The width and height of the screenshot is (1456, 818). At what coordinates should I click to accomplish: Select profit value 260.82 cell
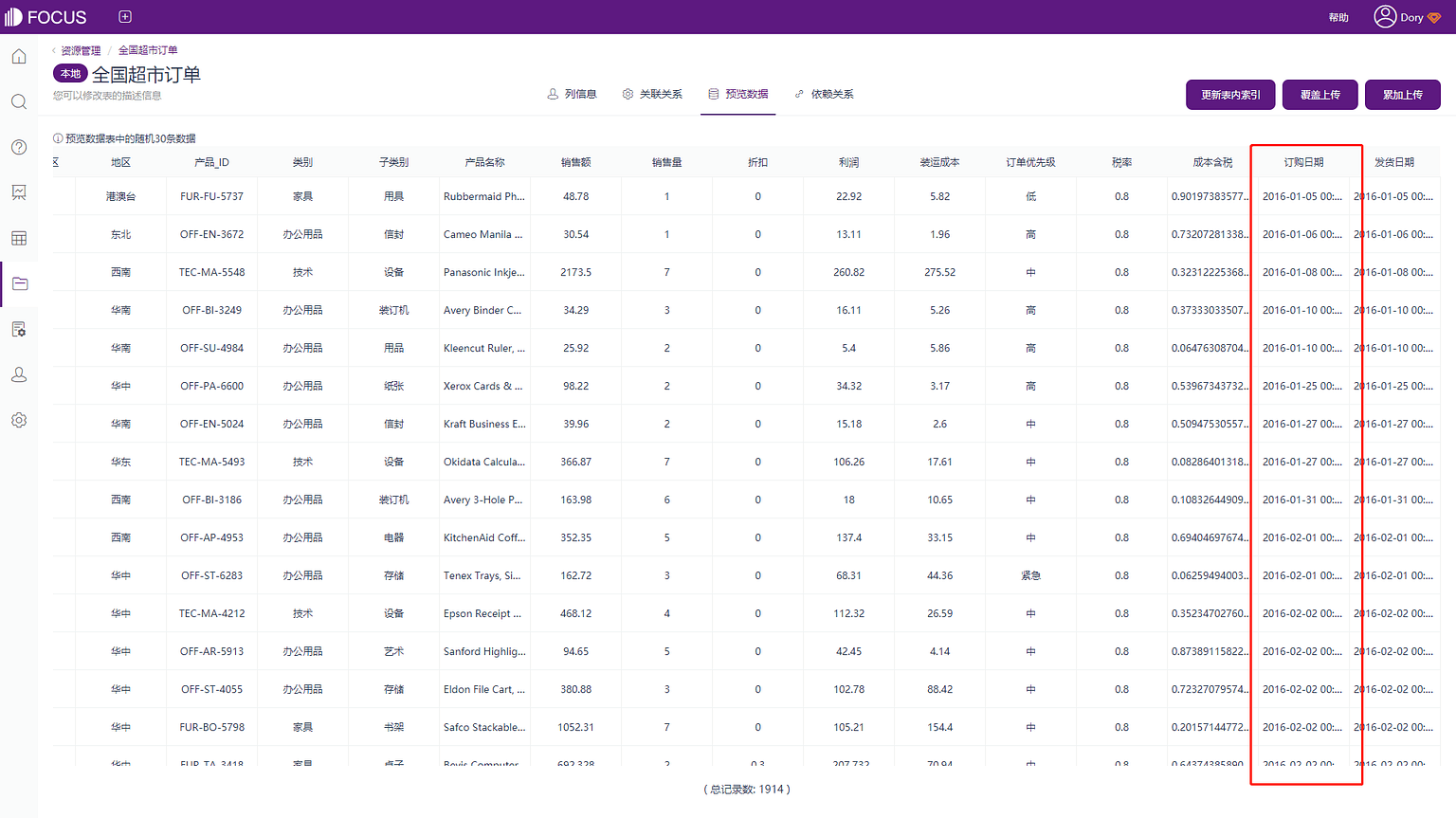tap(848, 272)
